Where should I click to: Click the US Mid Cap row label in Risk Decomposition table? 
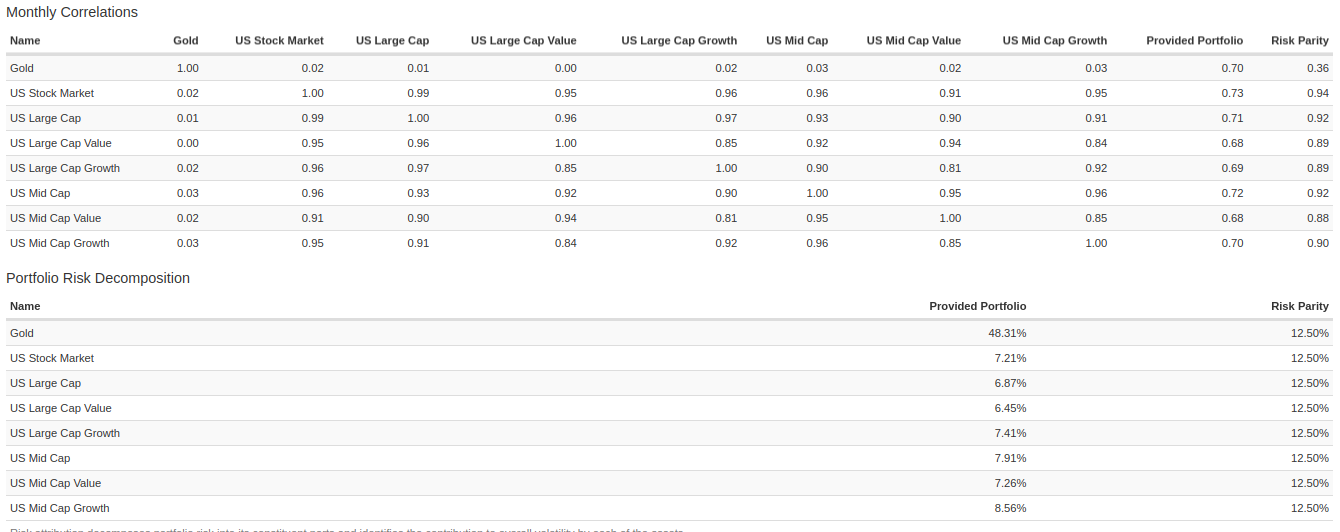pyautogui.click(x=40, y=458)
